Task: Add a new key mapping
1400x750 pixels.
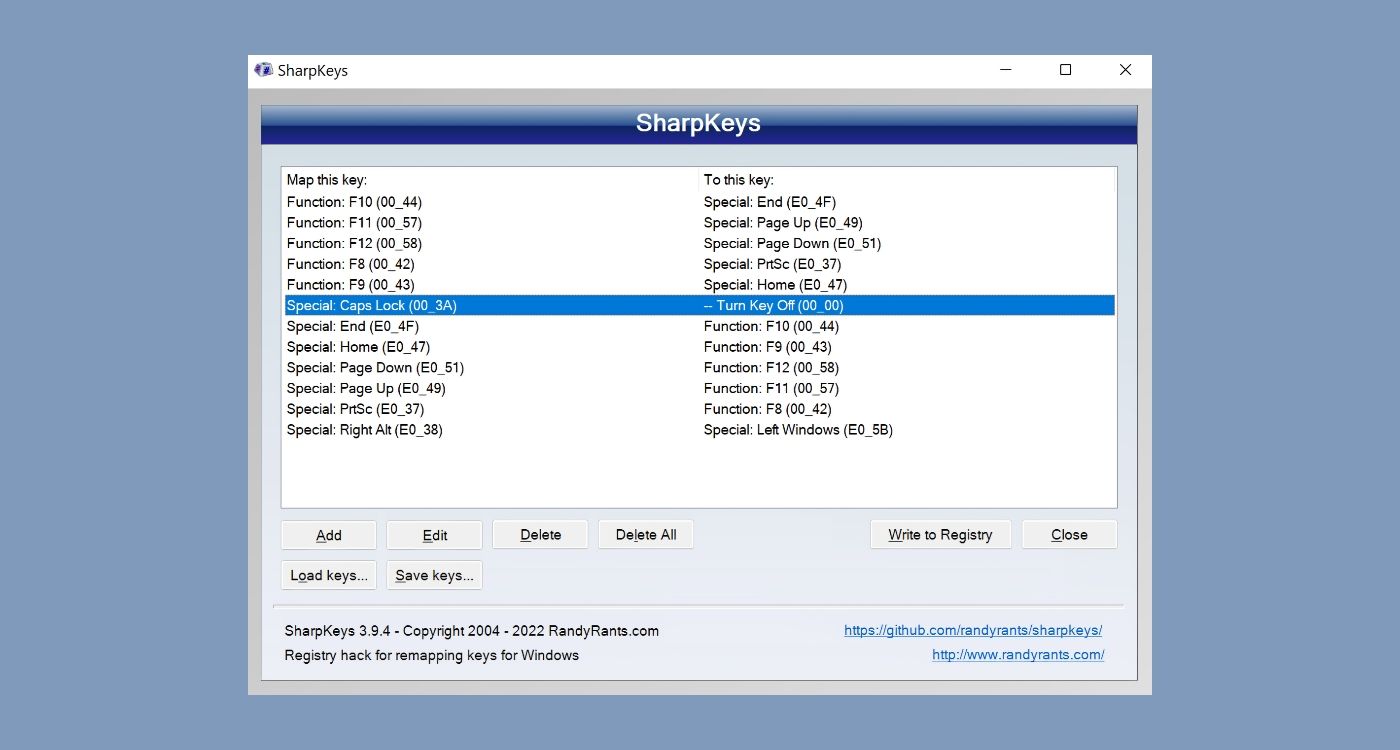Action: point(329,535)
